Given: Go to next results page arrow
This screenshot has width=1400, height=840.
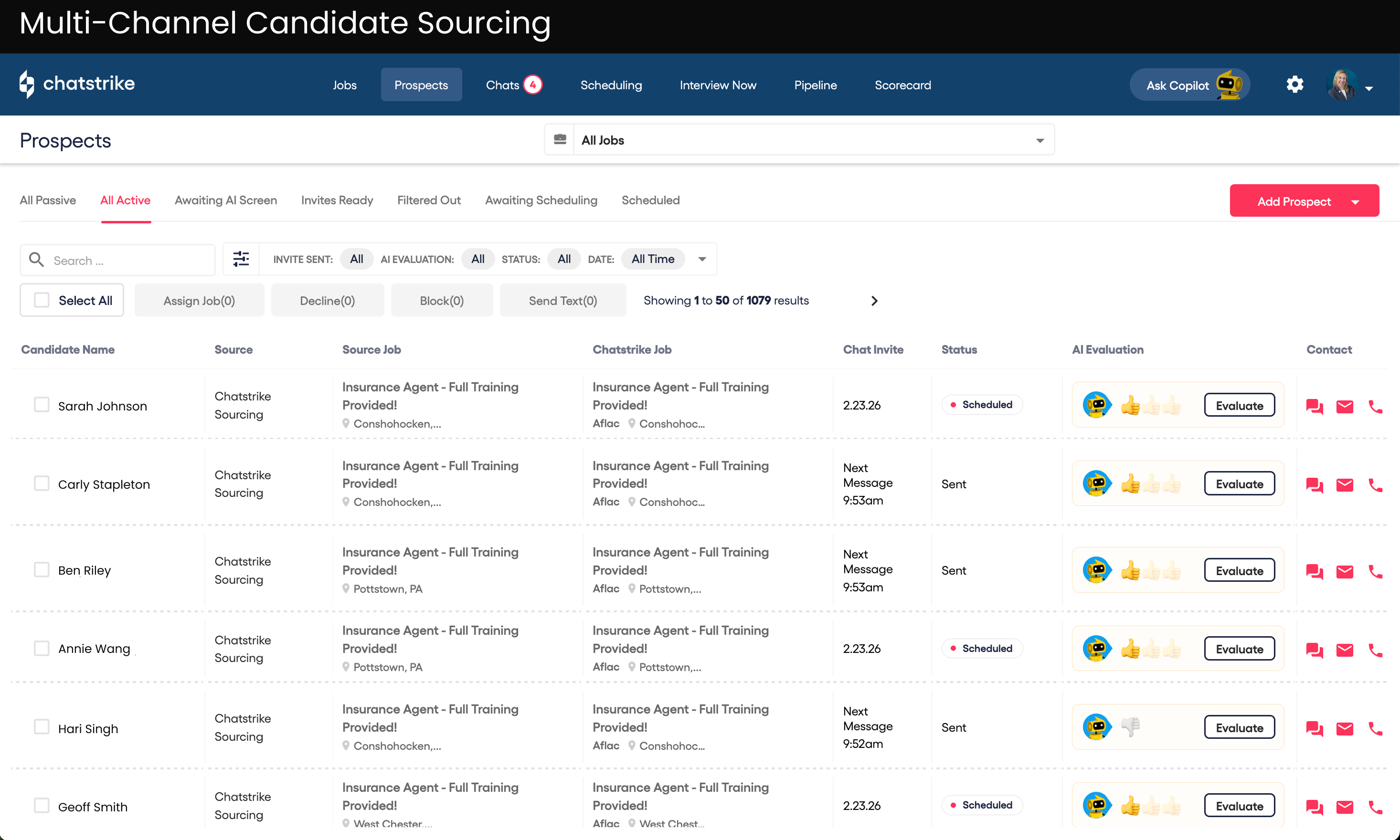Looking at the screenshot, I should (x=874, y=301).
